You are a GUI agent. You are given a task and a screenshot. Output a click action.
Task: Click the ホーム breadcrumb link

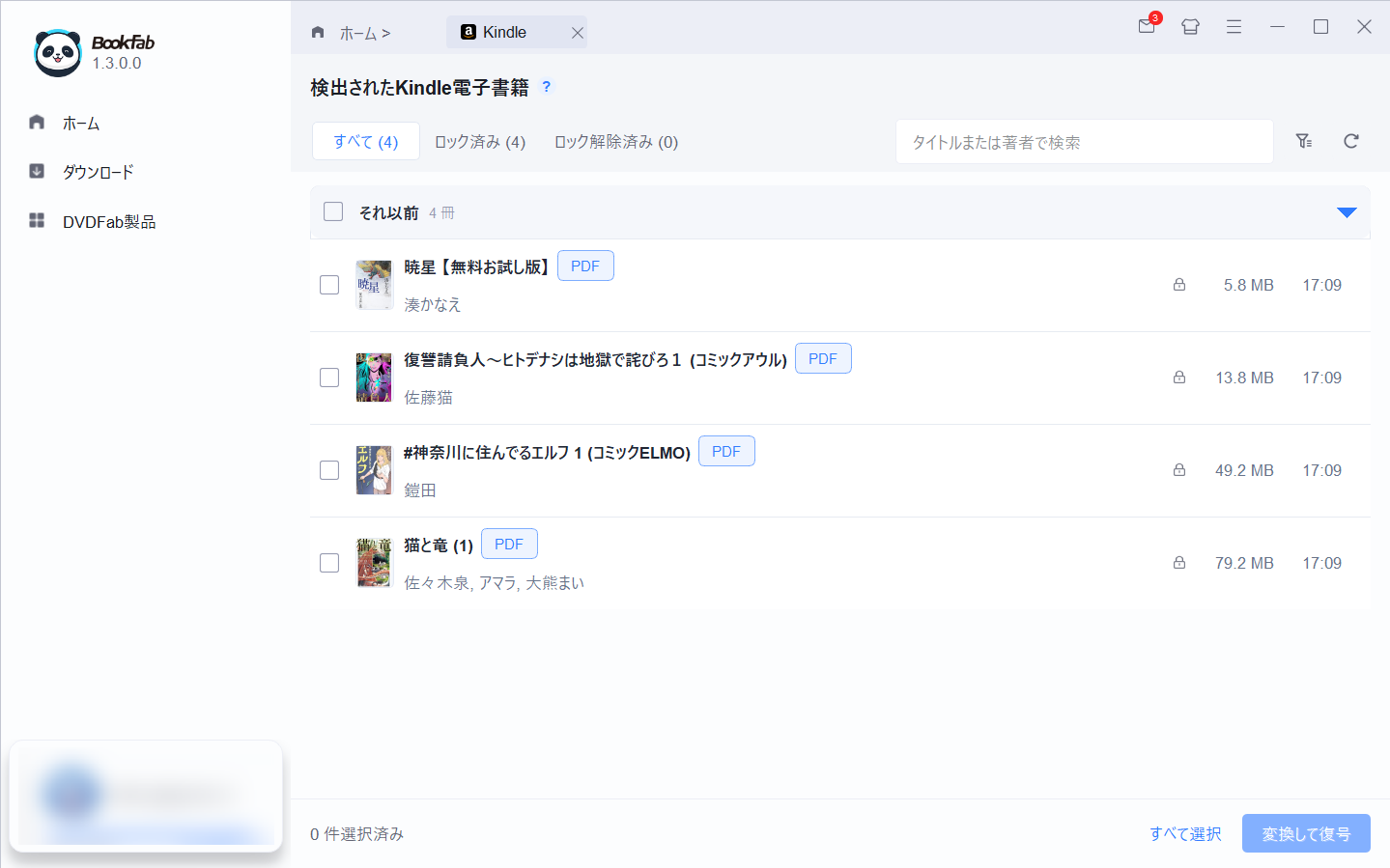click(x=358, y=33)
